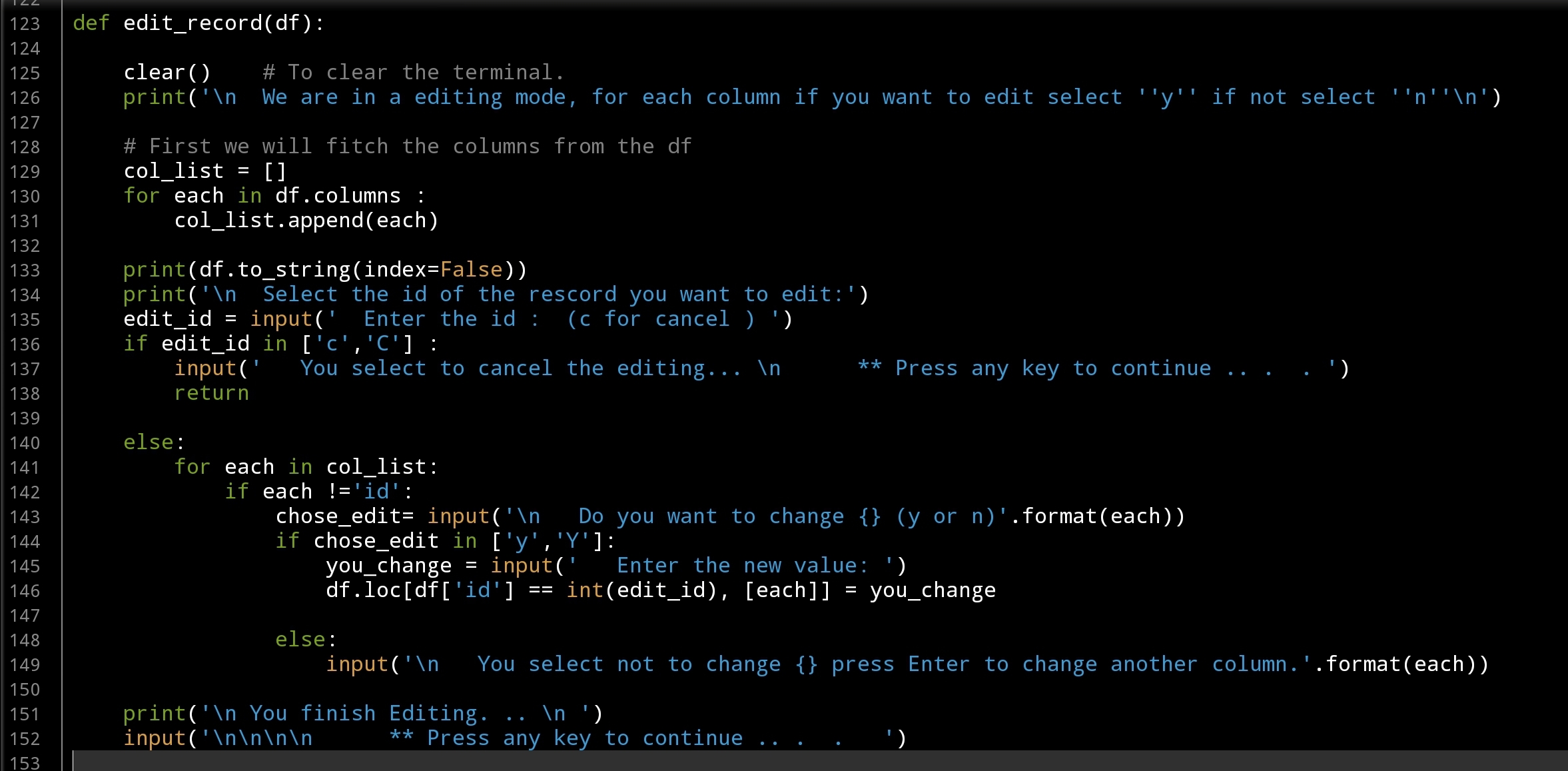Viewport: 1568px width, 771px height.
Task: Click line number 123 in the gutter
Action: pyautogui.click(x=25, y=24)
